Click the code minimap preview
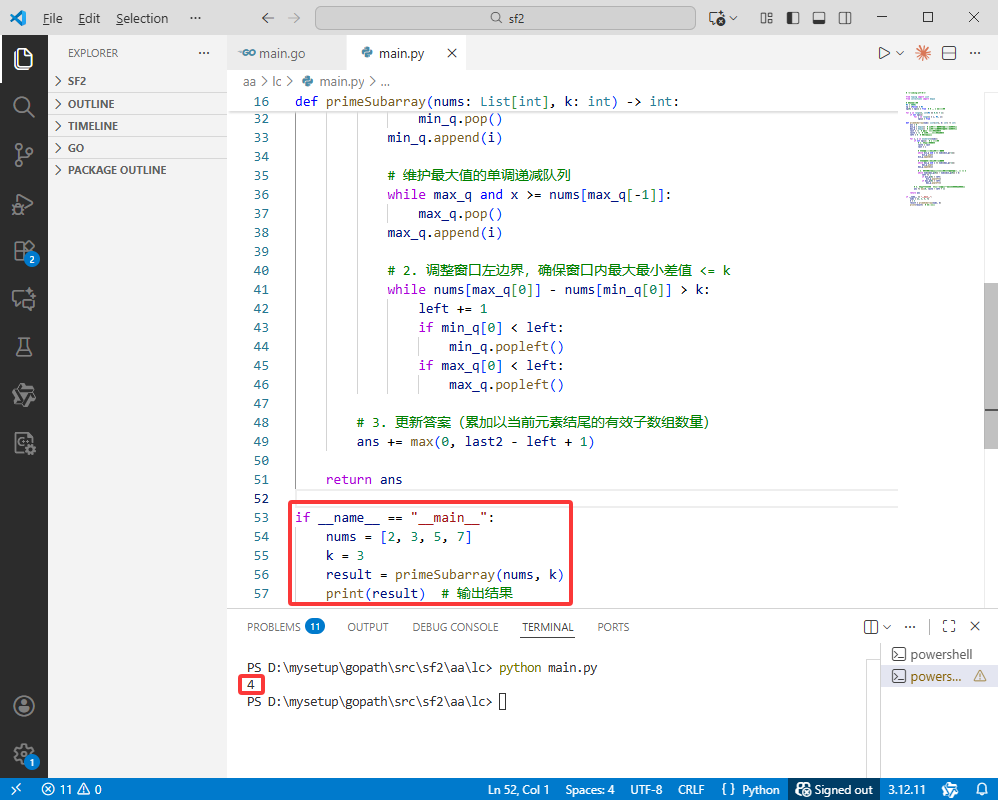The height and width of the screenshot is (800, 998). point(936,150)
